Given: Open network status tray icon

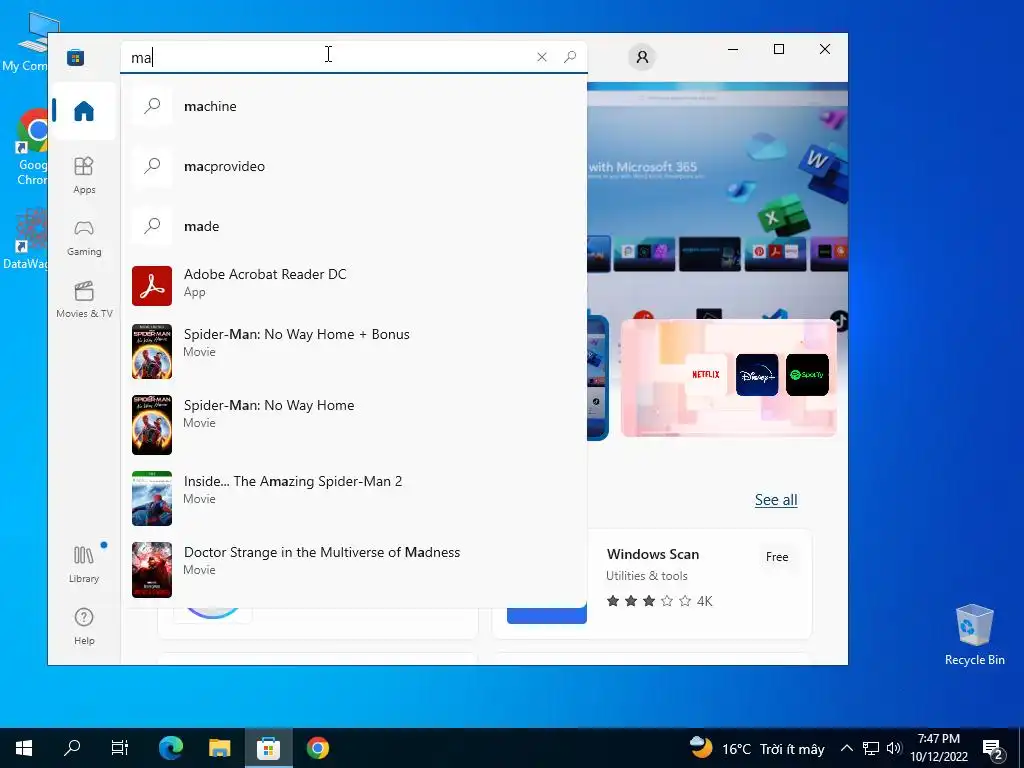Looking at the screenshot, I should pyautogui.click(x=871, y=748).
